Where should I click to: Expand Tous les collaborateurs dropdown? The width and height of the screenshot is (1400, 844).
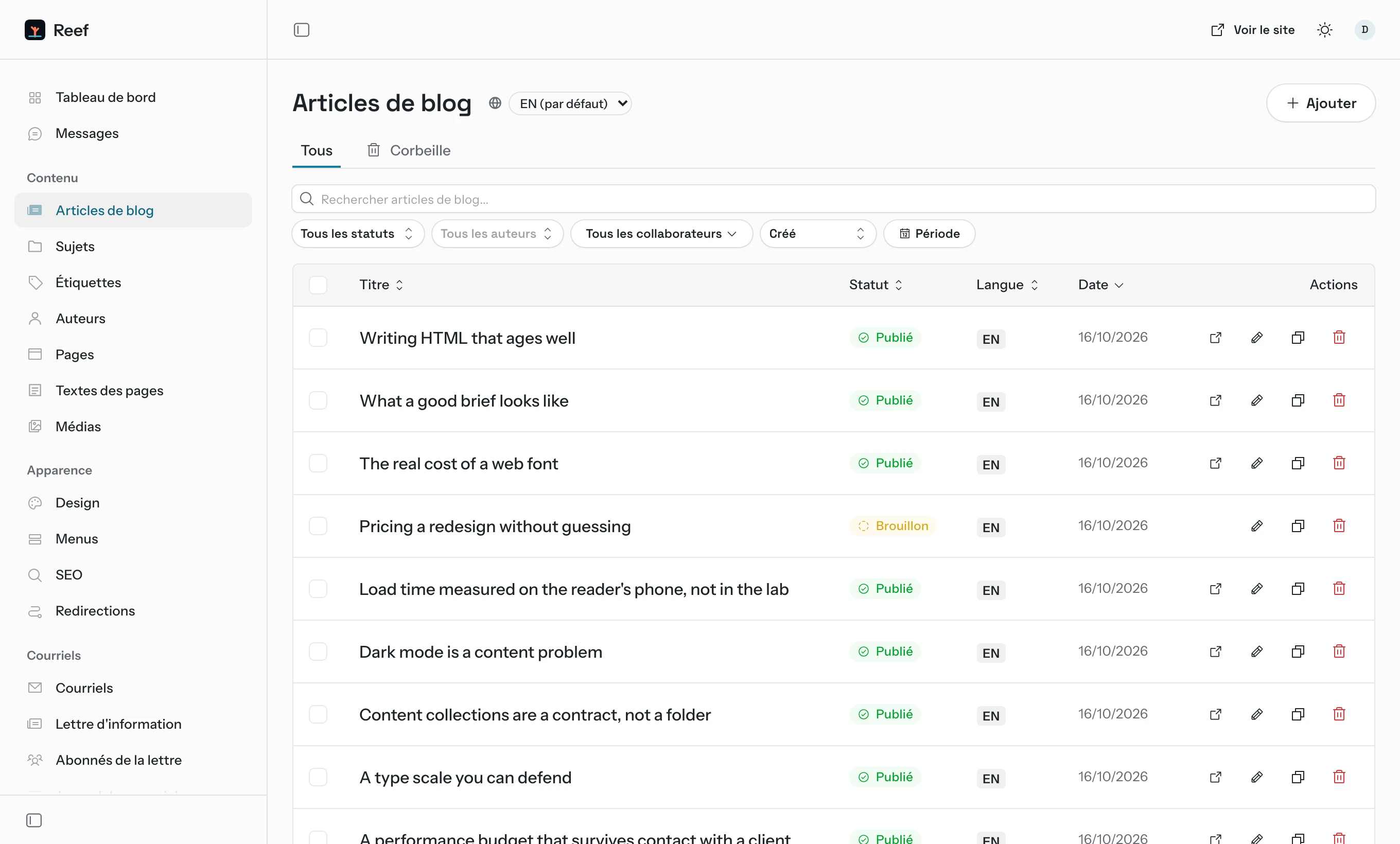661,234
